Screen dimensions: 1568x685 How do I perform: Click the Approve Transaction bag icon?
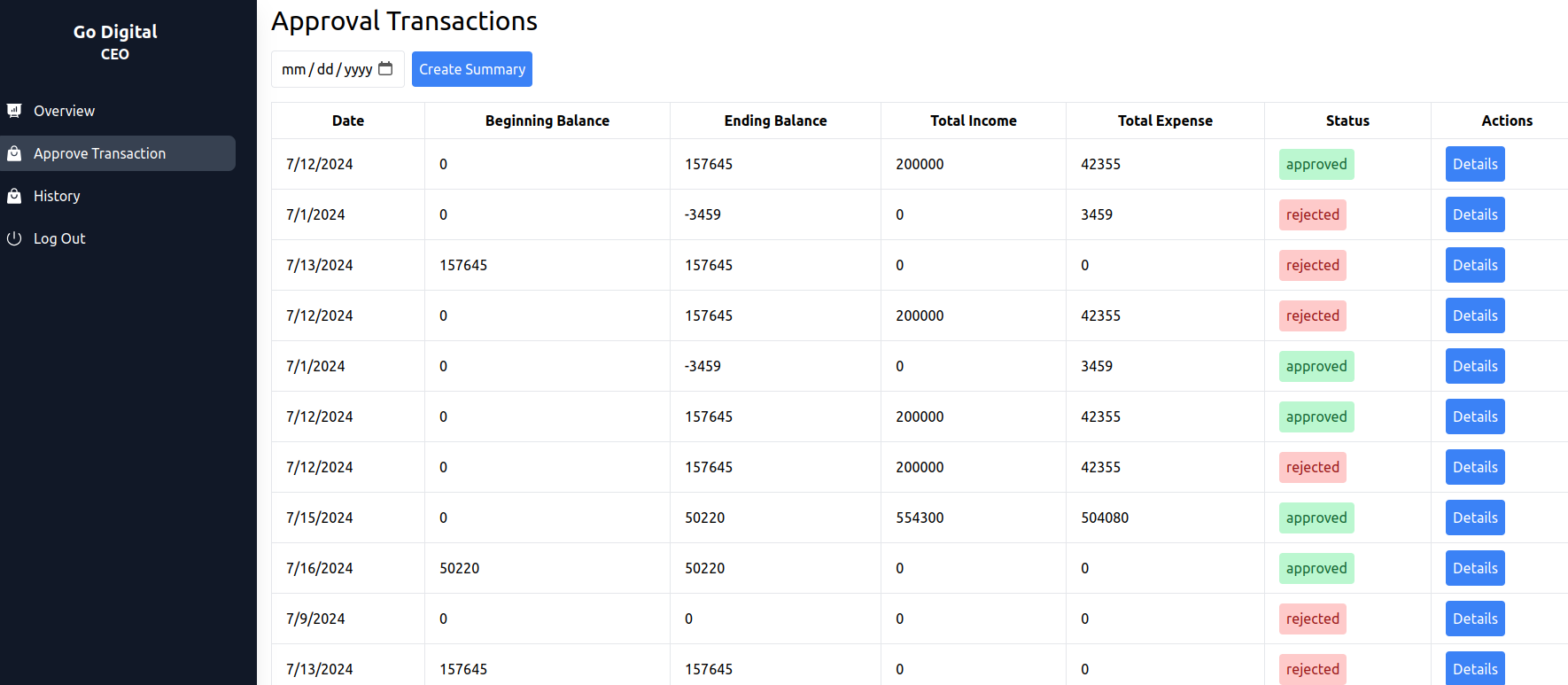pyautogui.click(x=14, y=153)
